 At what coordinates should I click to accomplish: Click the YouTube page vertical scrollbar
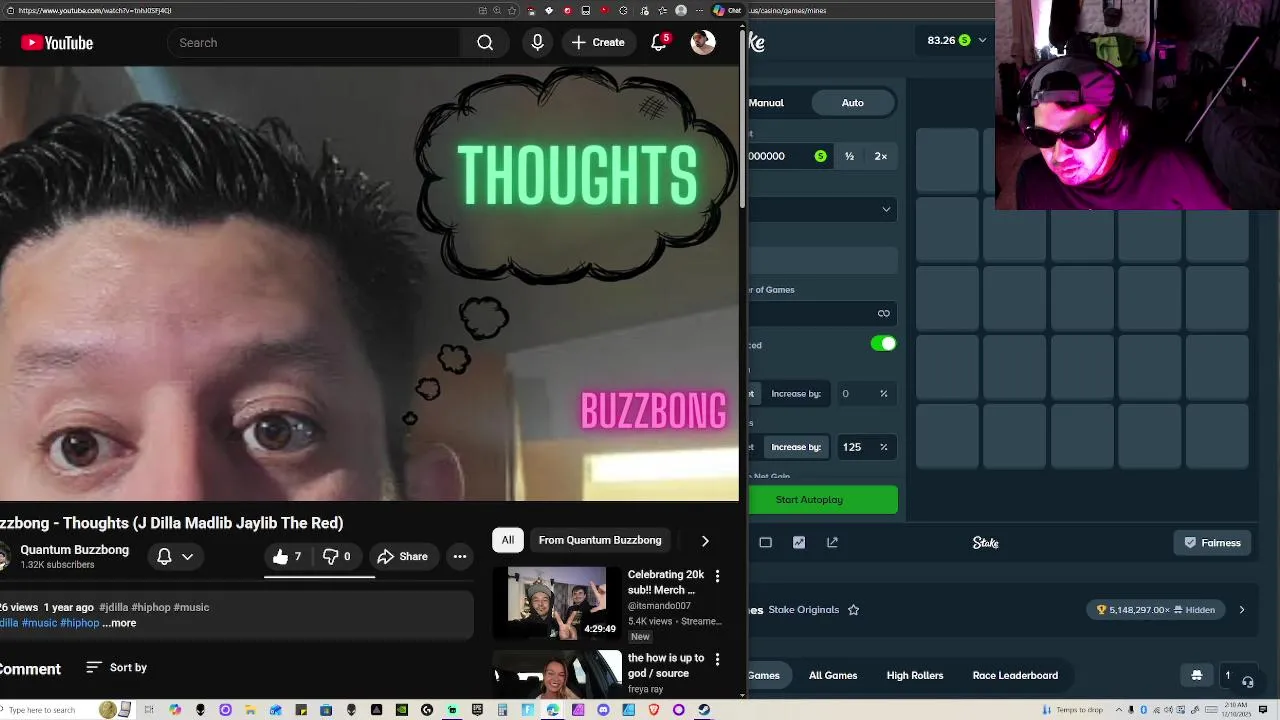742,120
